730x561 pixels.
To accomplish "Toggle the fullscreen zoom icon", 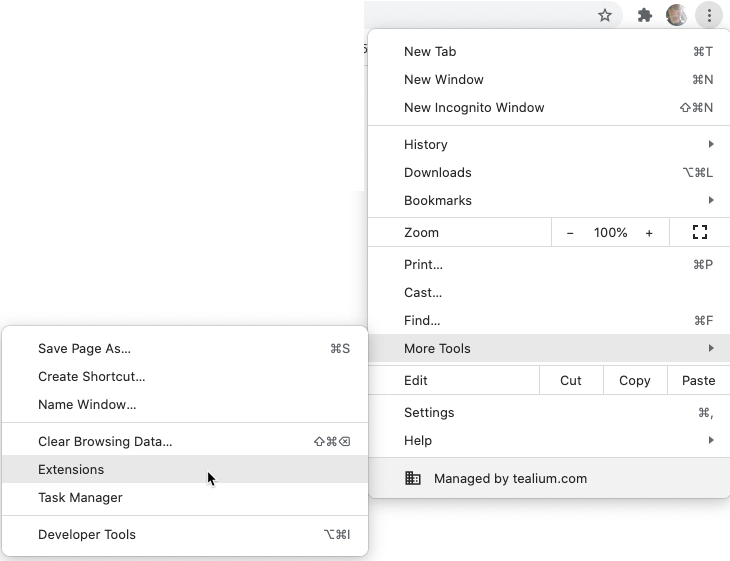I will pos(700,232).
